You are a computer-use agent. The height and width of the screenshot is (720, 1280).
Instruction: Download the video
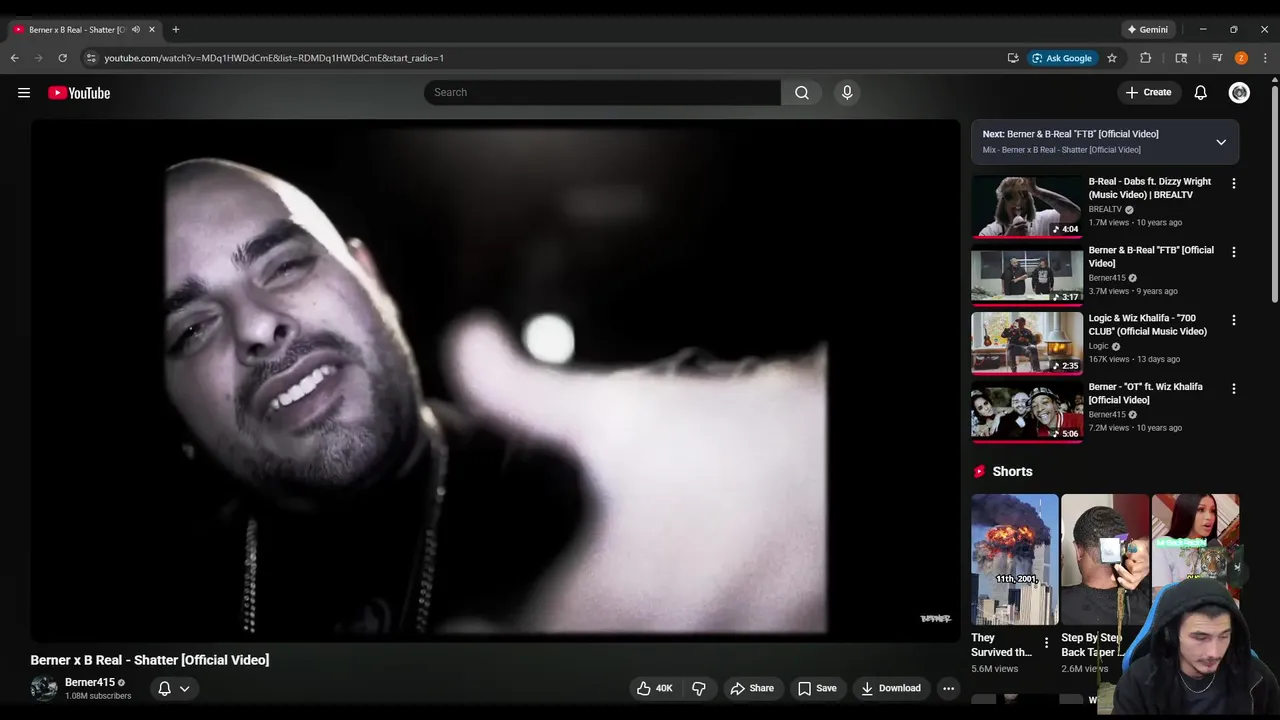(x=891, y=688)
